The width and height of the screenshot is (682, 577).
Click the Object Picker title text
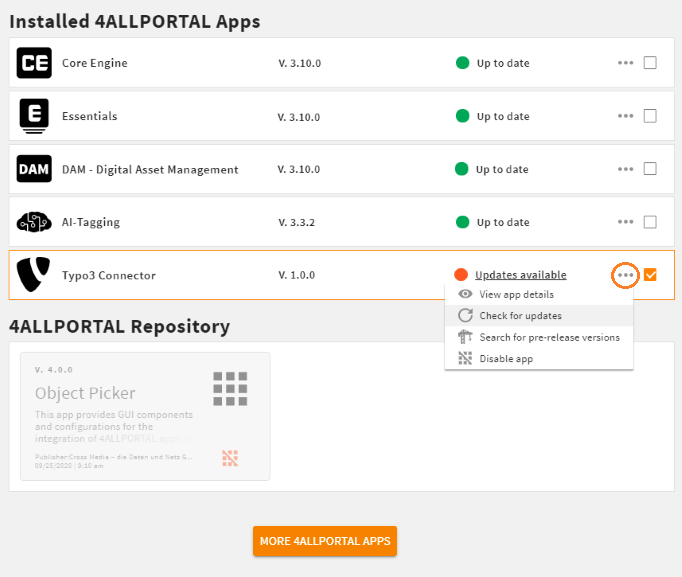(85, 393)
